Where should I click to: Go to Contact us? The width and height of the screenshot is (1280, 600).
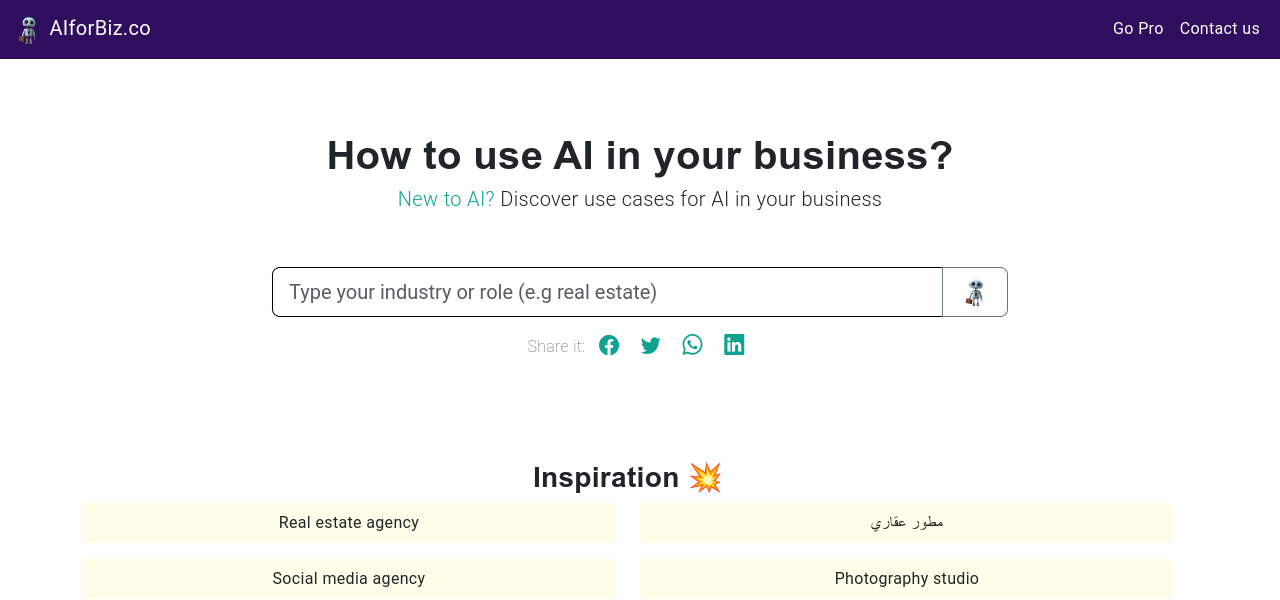click(1219, 28)
